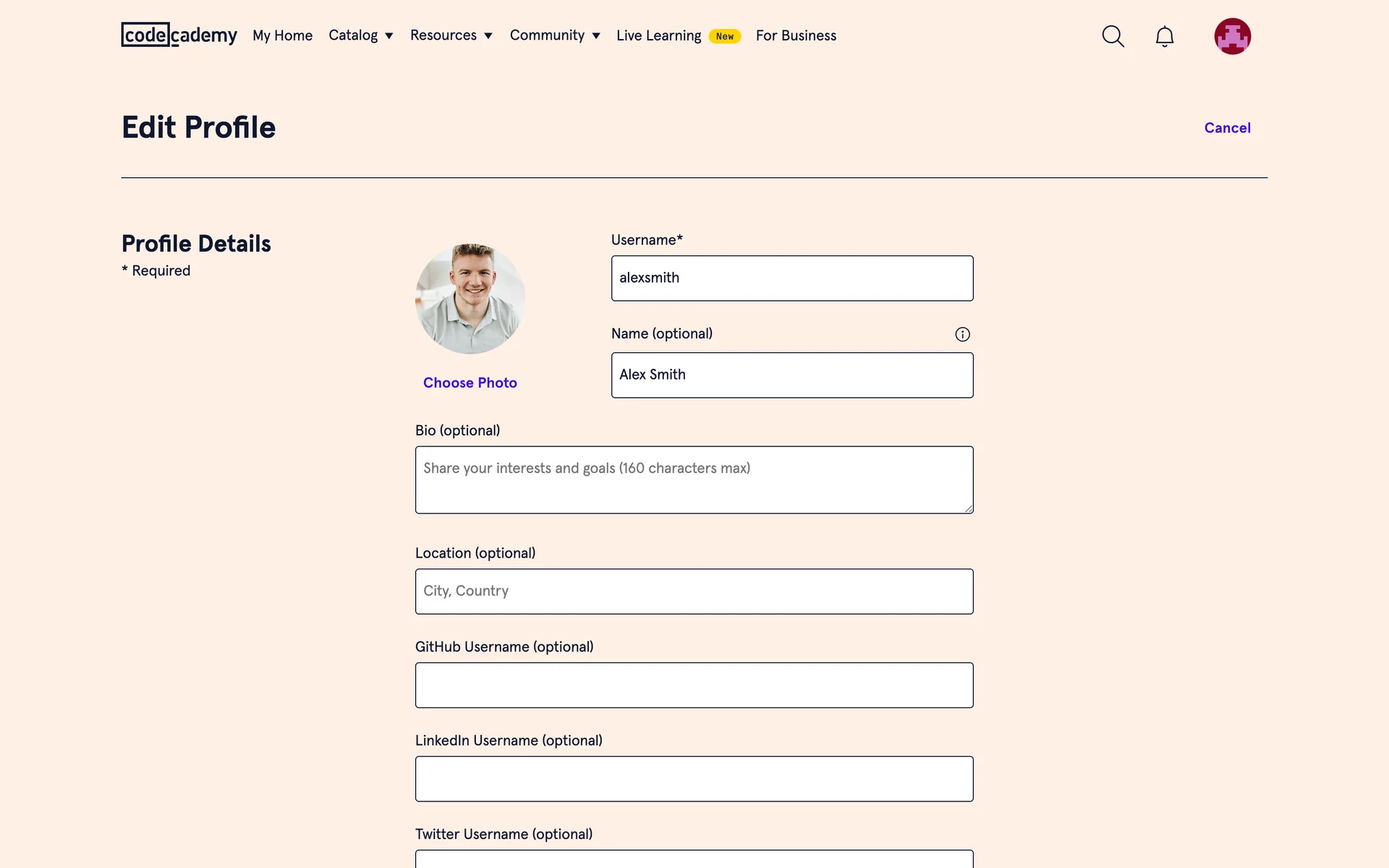Viewport: 1389px width, 868px height.
Task: Open the user avatar menu
Action: (1232, 36)
